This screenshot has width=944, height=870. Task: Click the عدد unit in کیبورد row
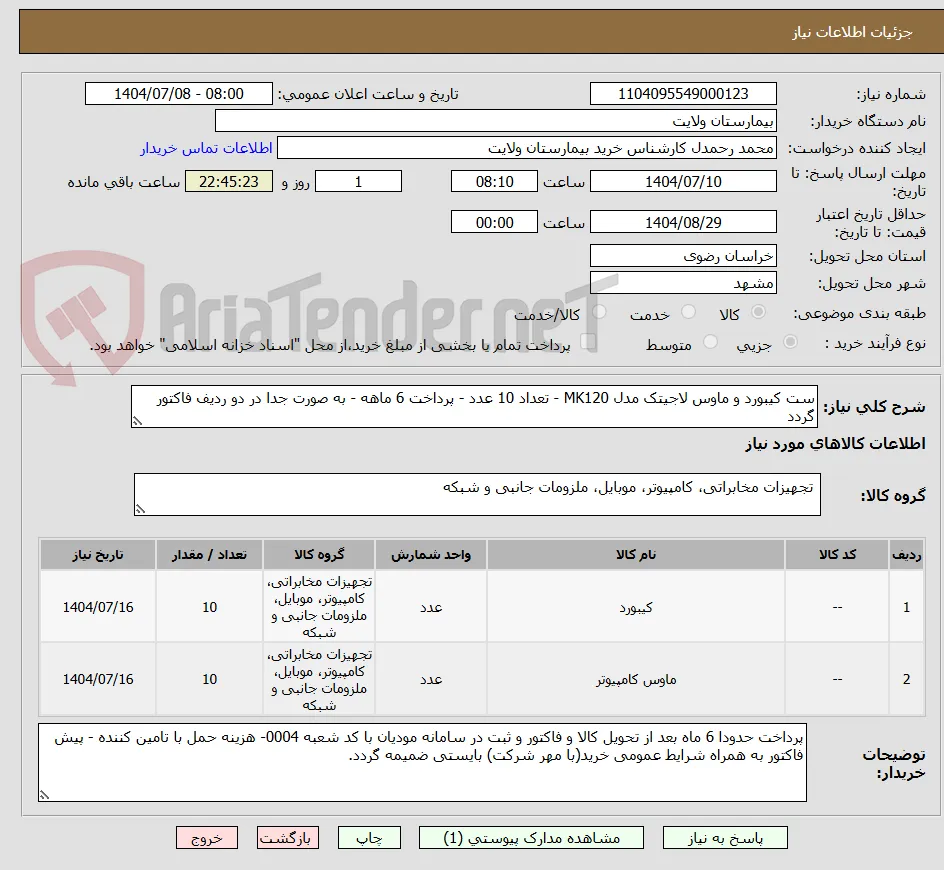(431, 607)
